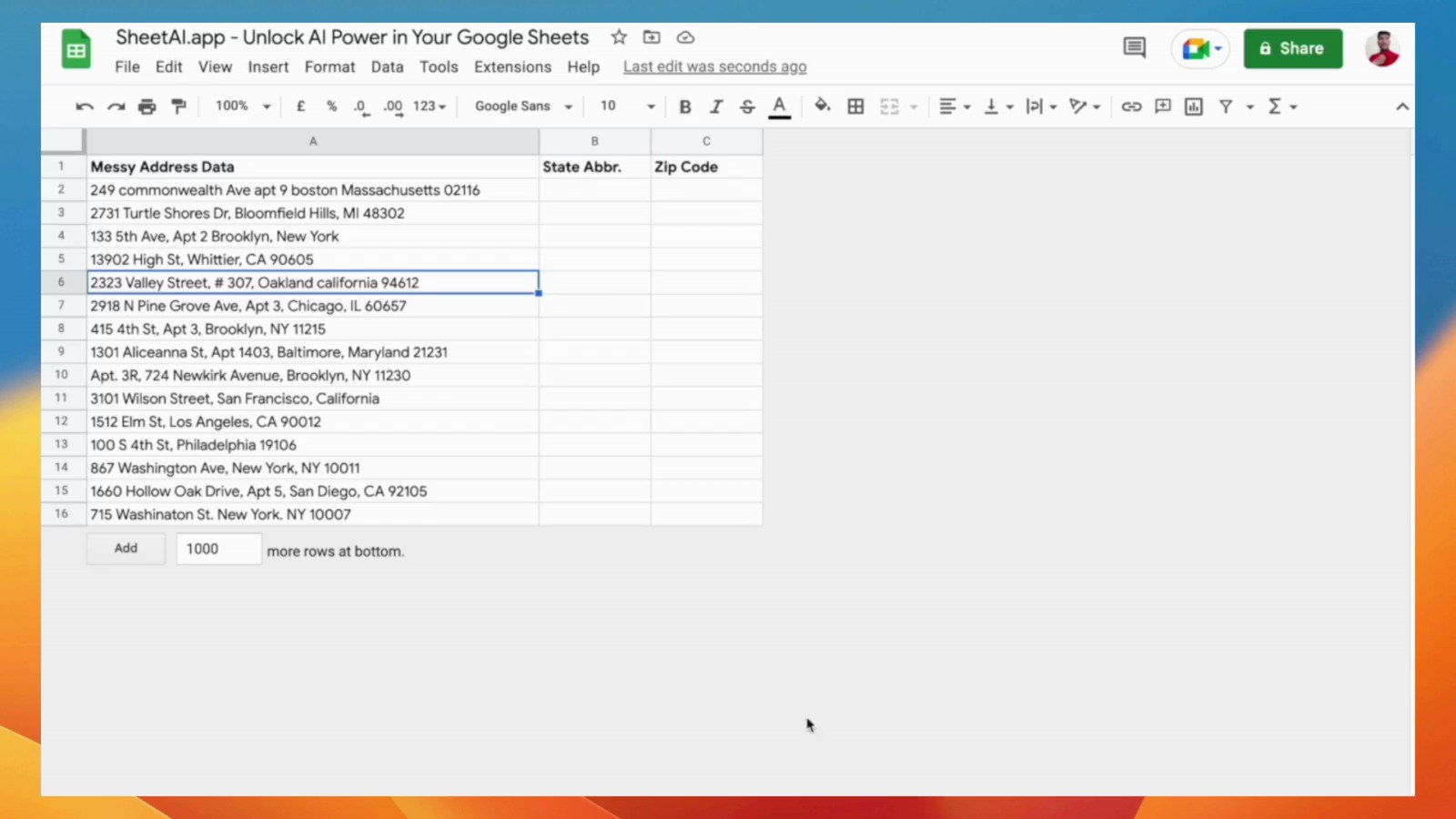Open the 123 number format menu
The width and height of the screenshot is (1456, 819).
(426, 106)
